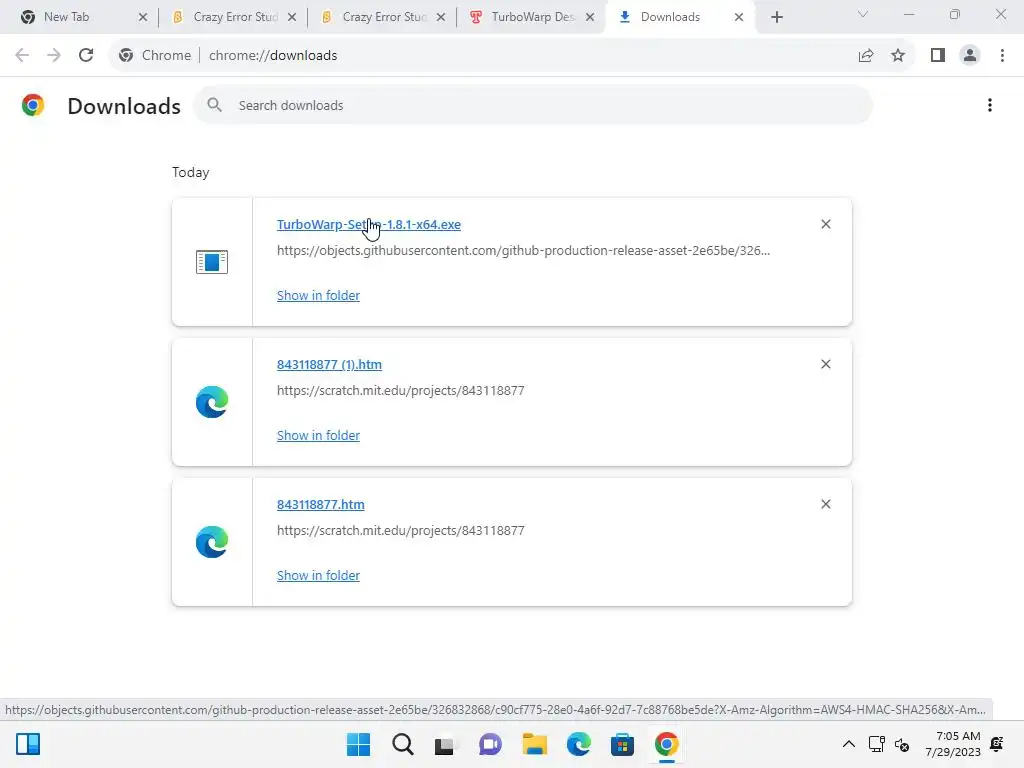Open the tab search chevron
Screen dimensions: 1024x768
863,14
